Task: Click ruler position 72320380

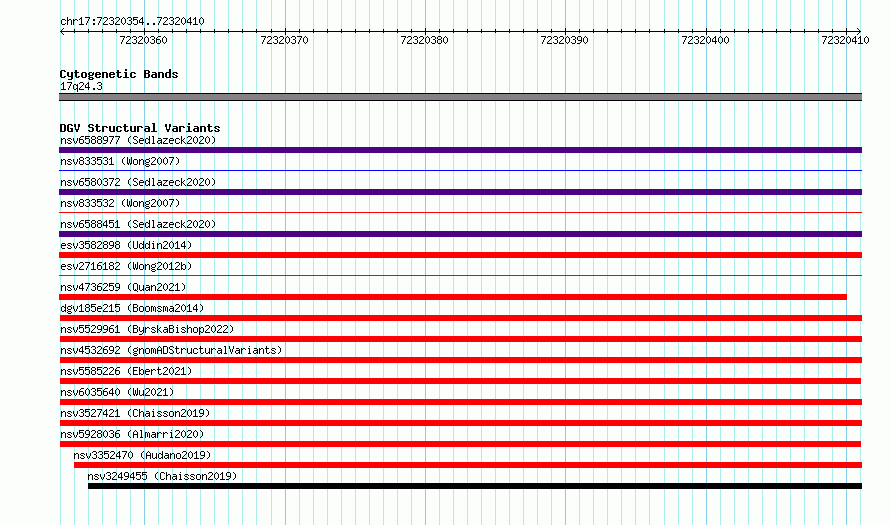Action: coord(425,40)
